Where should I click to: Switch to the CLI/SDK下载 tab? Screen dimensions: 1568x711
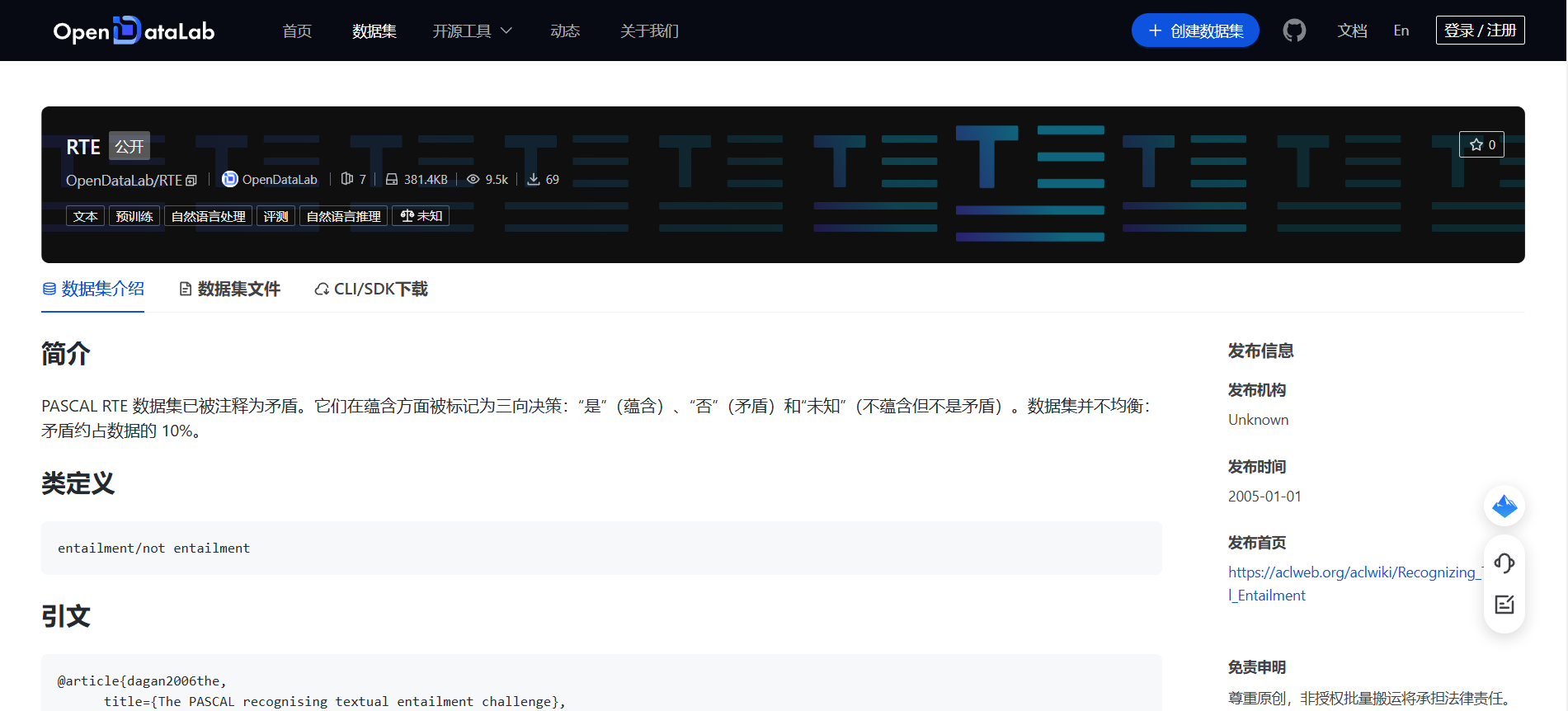tap(371, 289)
